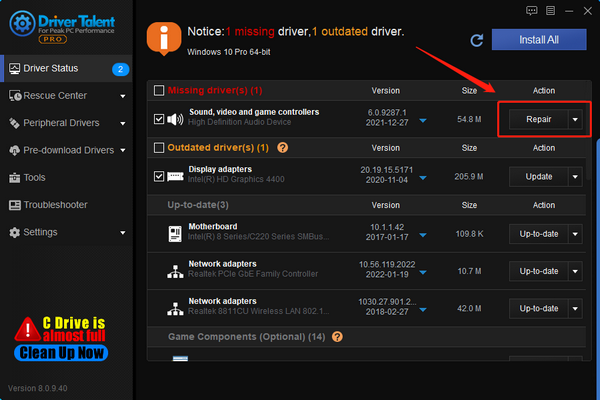Open the Motherboard Up-to-date dropdown arrow
Image resolution: width=600 pixels, height=400 pixels.
click(x=575, y=234)
